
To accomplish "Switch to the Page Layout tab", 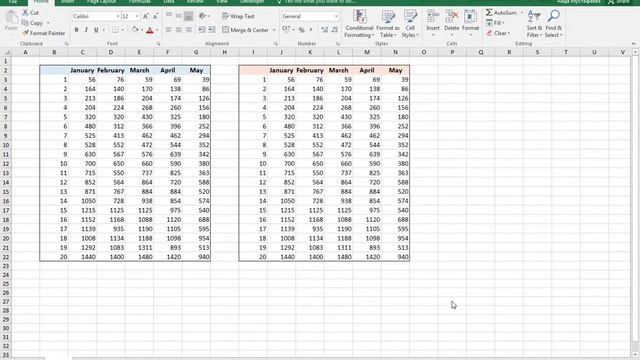I will (x=101, y=2).
